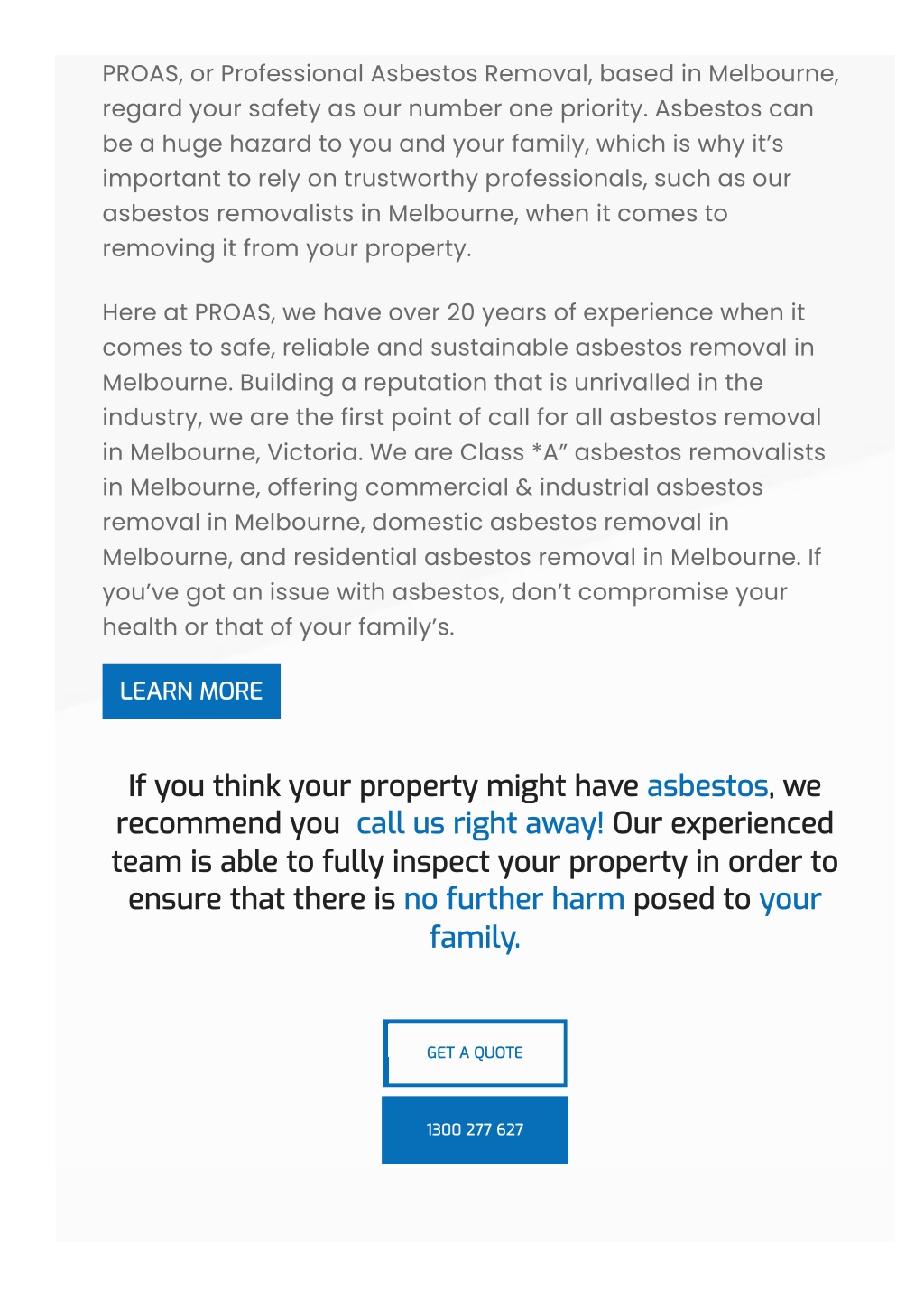Open the 'call us right away!' link
The width and height of the screenshot is (924, 1308).
tap(480, 824)
